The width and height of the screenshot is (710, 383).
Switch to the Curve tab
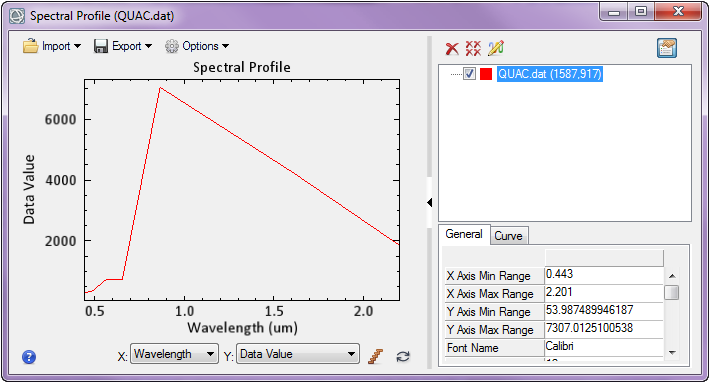[x=509, y=236]
